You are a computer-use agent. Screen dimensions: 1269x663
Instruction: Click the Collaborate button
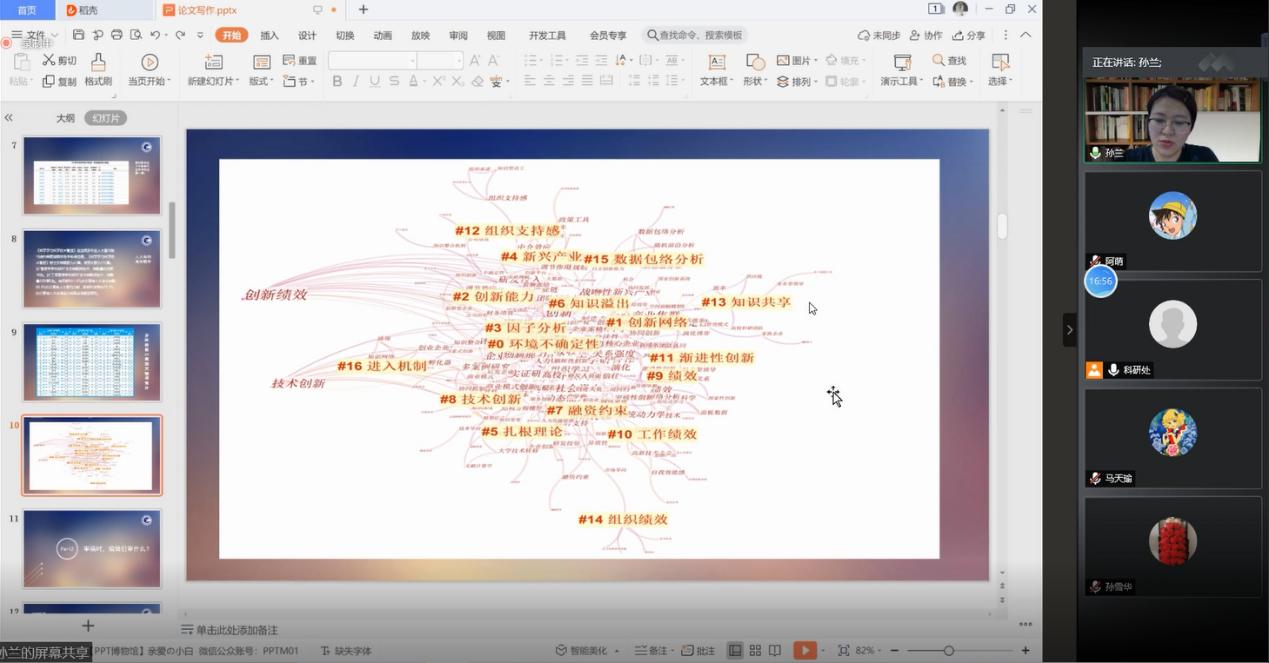pyautogui.click(x=925, y=35)
